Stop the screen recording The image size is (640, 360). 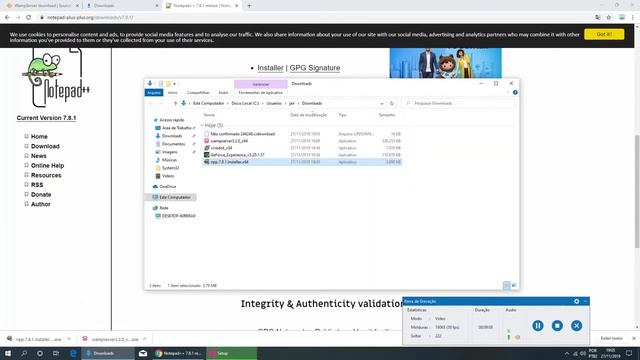[557, 325]
